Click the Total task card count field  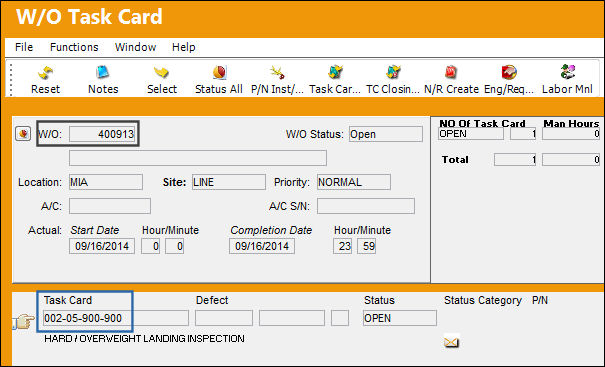pyautogui.click(x=515, y=160)
